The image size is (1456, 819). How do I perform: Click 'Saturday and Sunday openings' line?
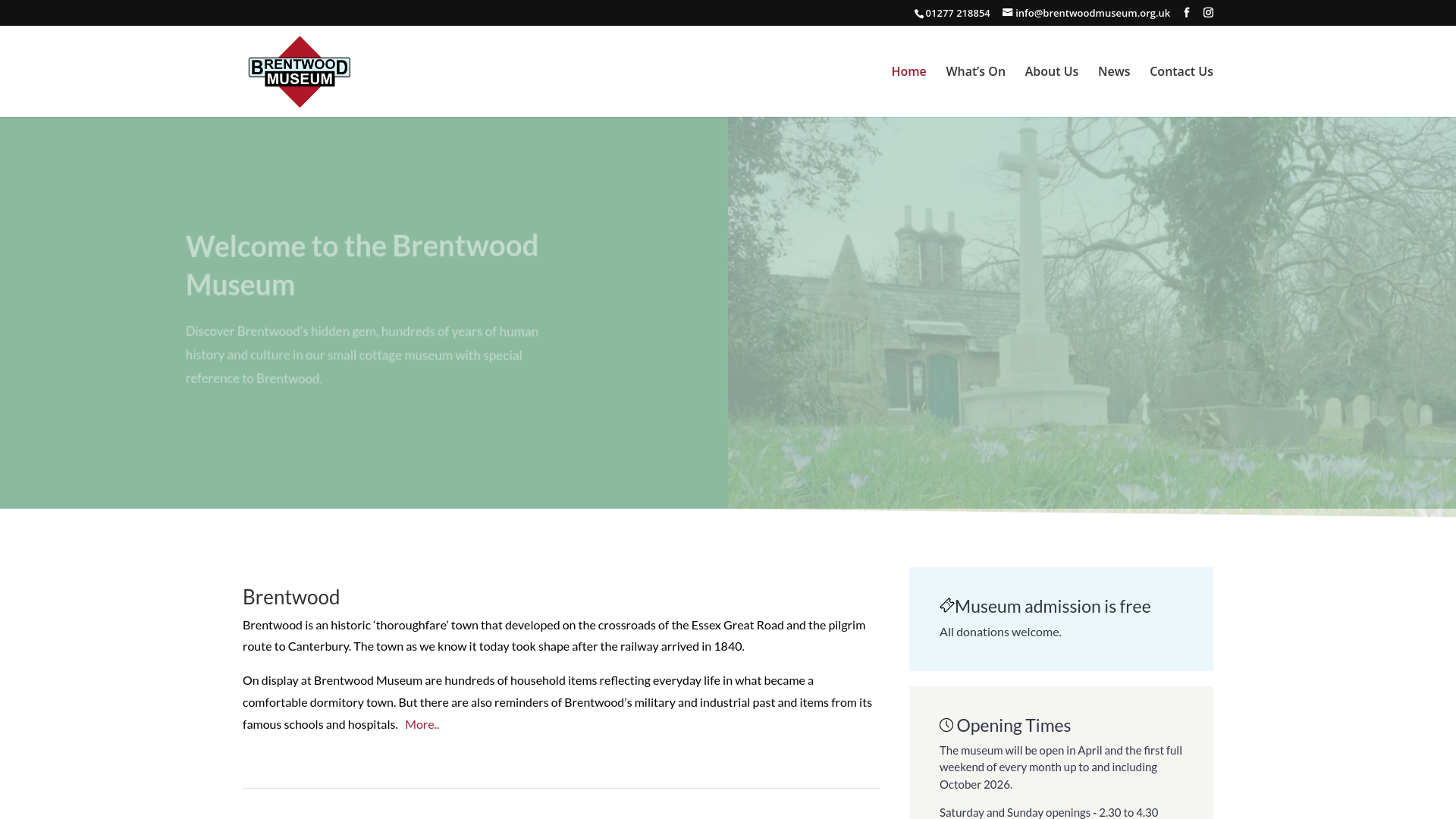1049,812
